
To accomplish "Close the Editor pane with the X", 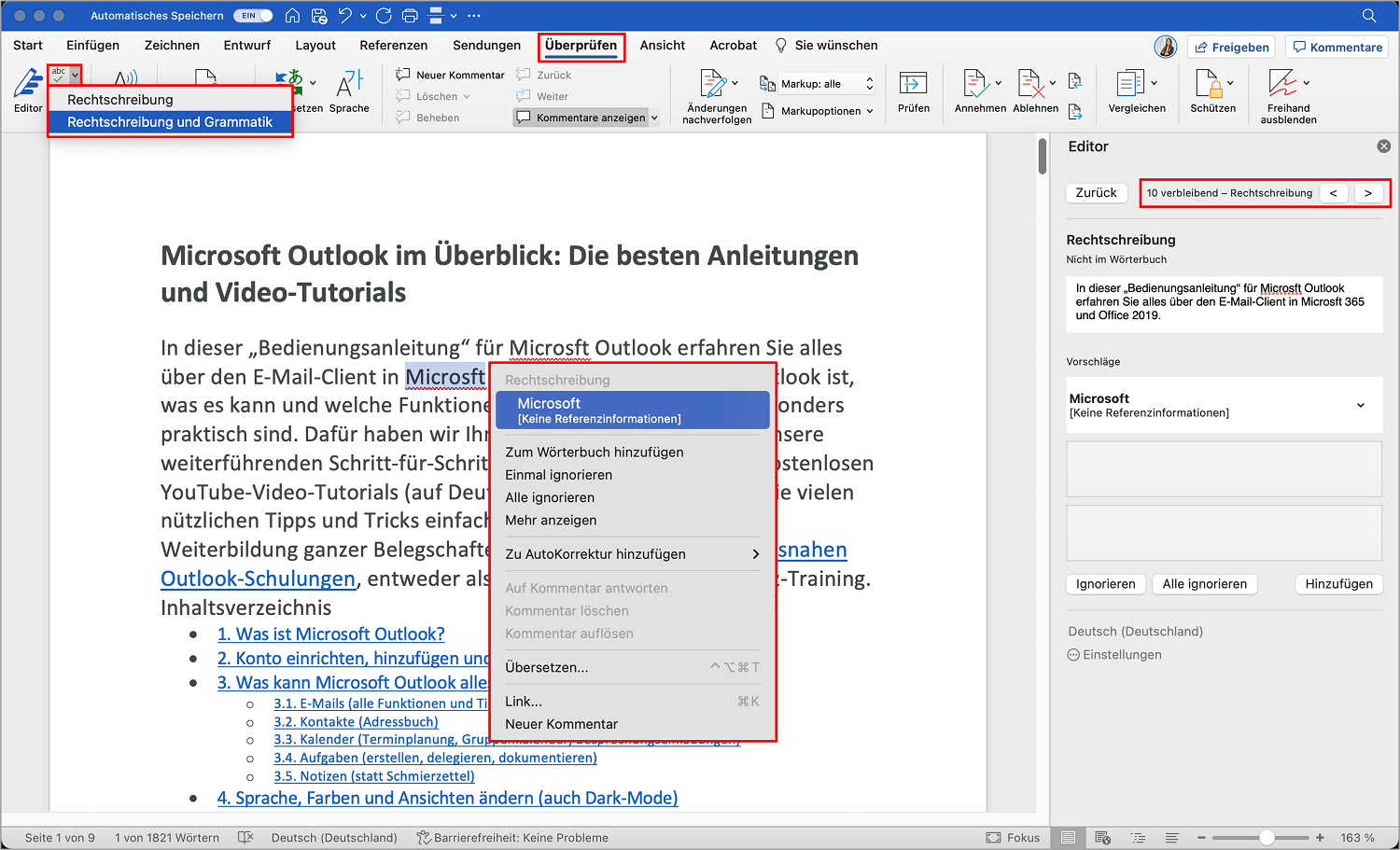I will coord(1384,146).
